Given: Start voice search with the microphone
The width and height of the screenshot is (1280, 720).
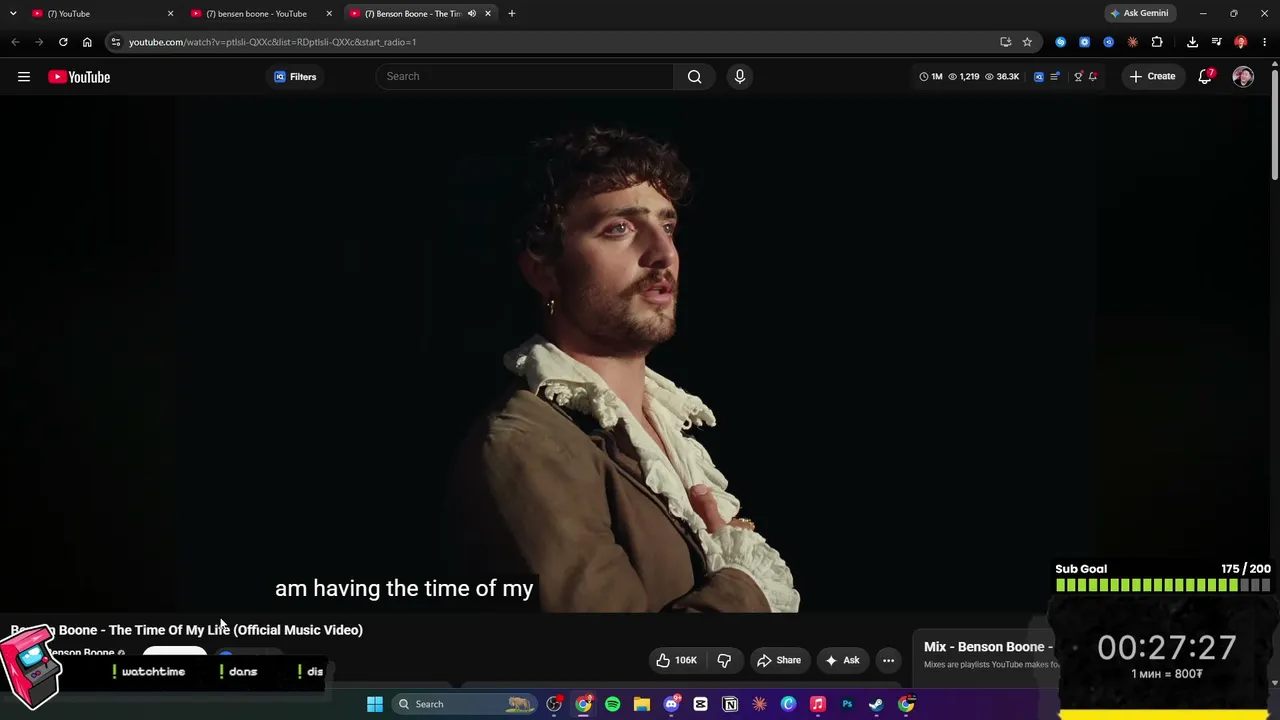Looking at the screenshot, I should tap(740, 77).
